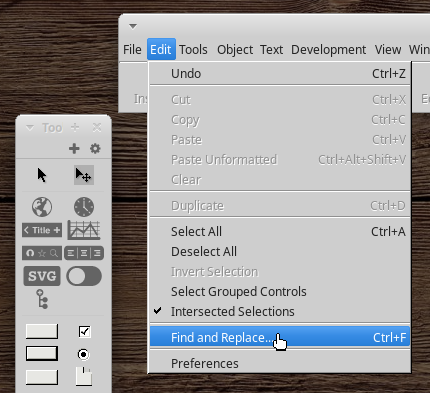This screenshot has height=393, width=430.
Task: Select the SVG icon widget
Action: click(x=42, y=276)
